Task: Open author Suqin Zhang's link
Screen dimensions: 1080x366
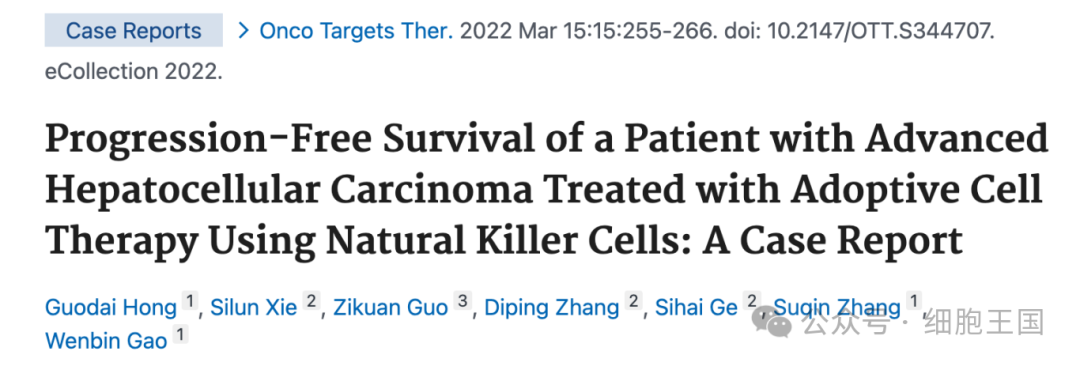Action: (837, 307)
